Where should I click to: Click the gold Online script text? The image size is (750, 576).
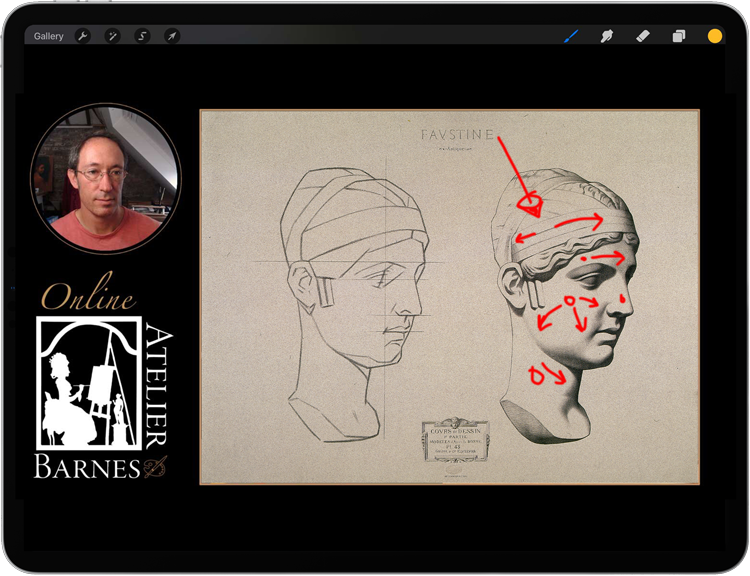click(88, 293)
